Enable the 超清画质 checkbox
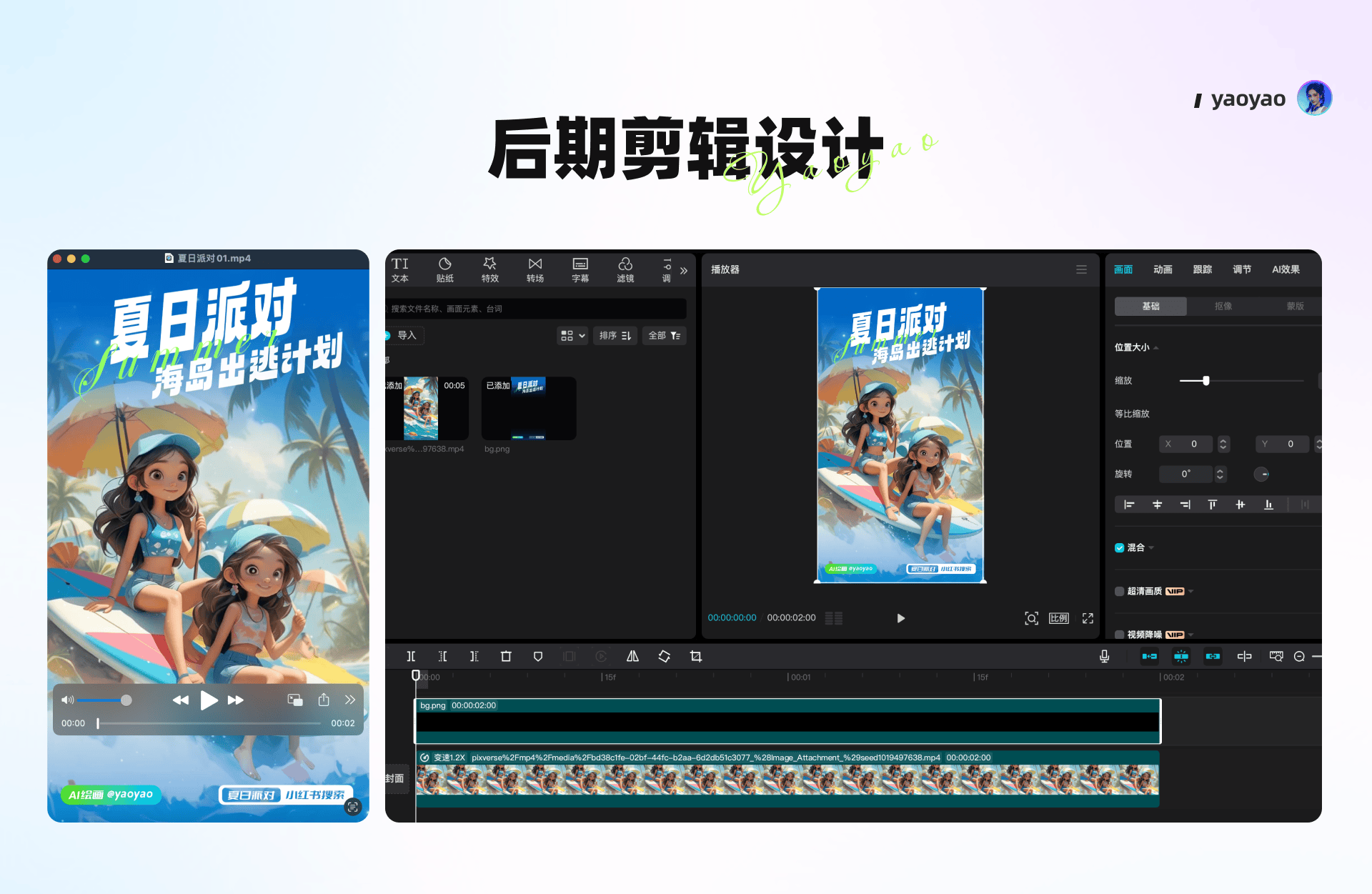The height and width of the screenshot is (894, 1372). point(1120,591)
